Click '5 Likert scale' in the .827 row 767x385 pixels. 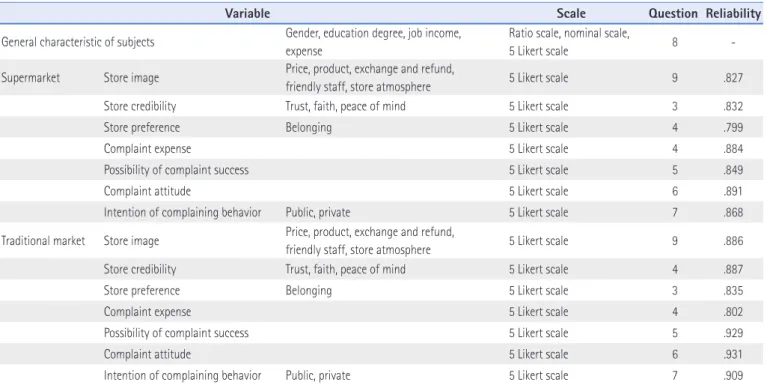click(539, 78)
